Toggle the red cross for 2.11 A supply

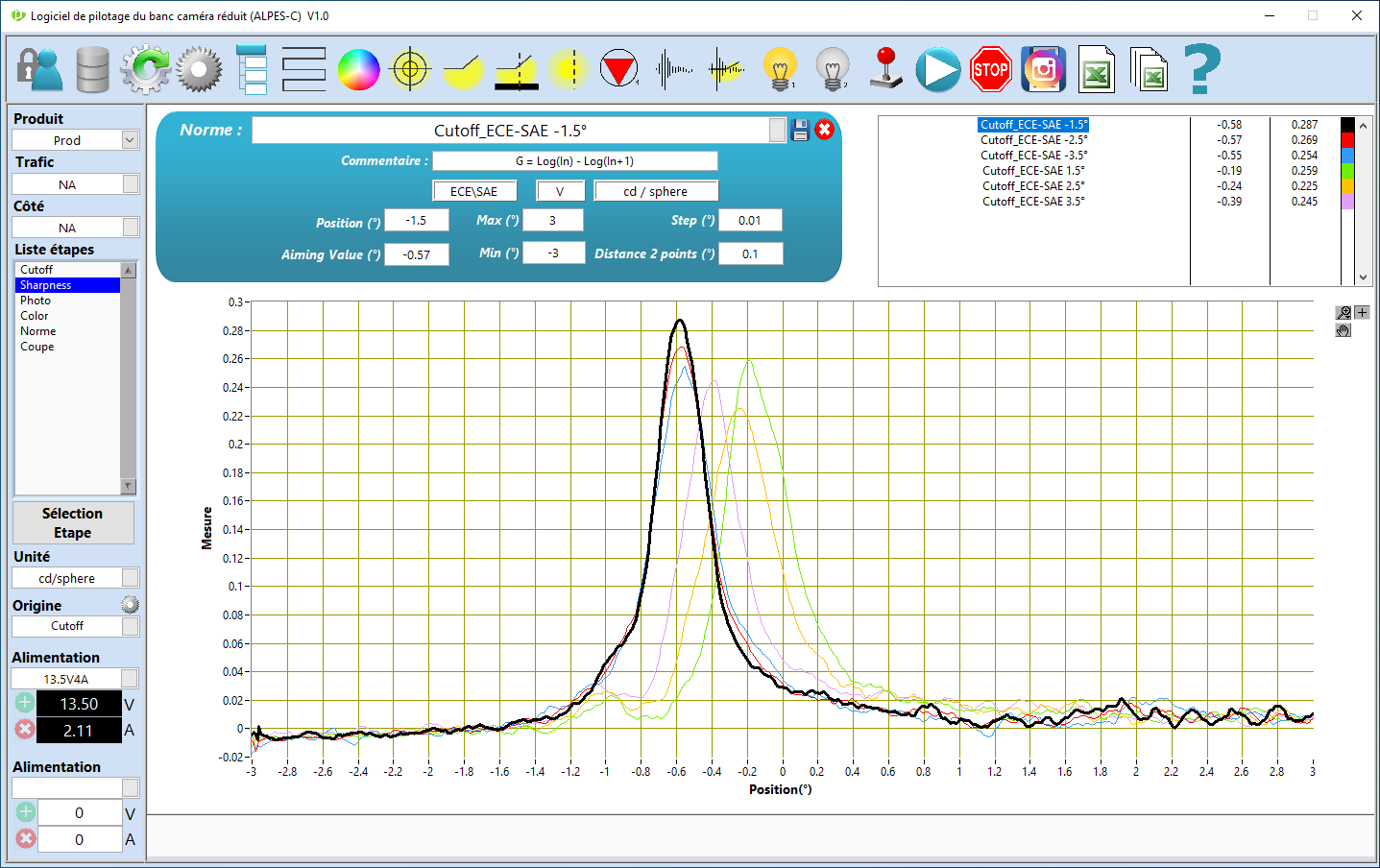pos(25,730)
